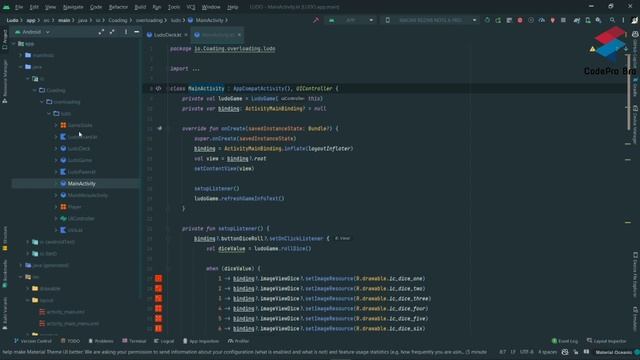Open the Android project view dropdown
The image size is (640, 360).
point(32,32)
